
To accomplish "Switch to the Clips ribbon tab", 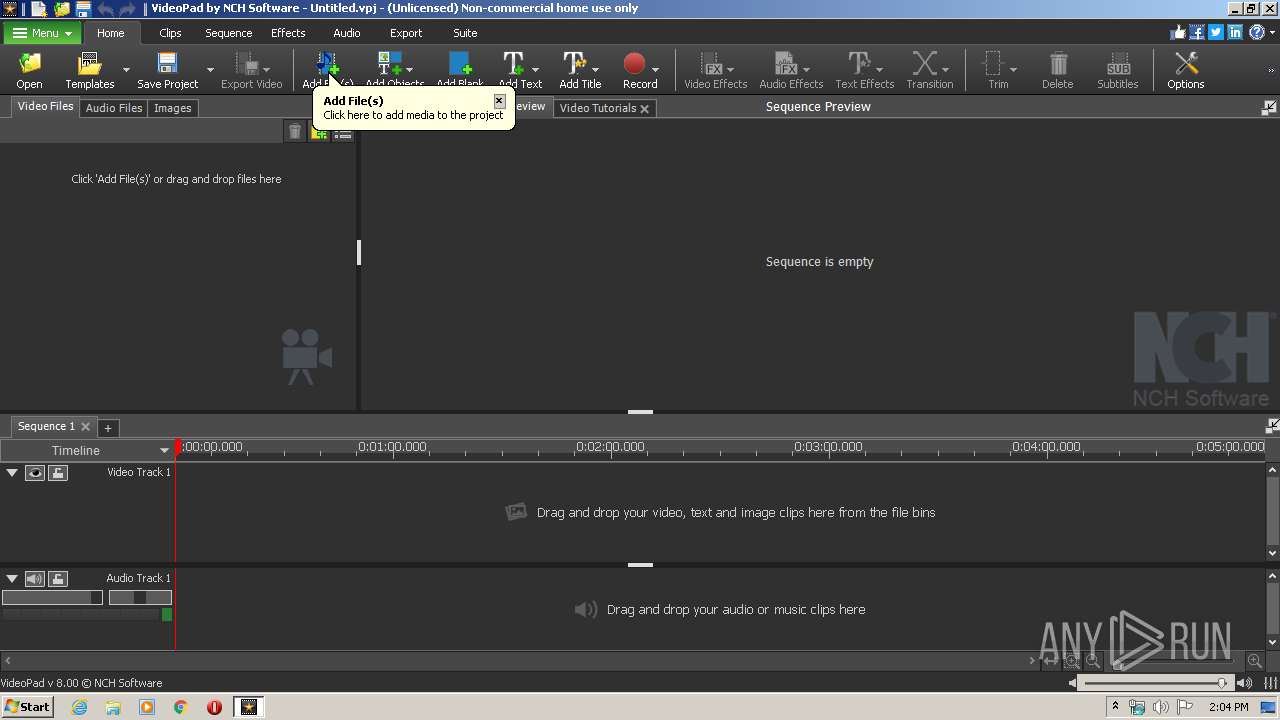I will [170, 33].
